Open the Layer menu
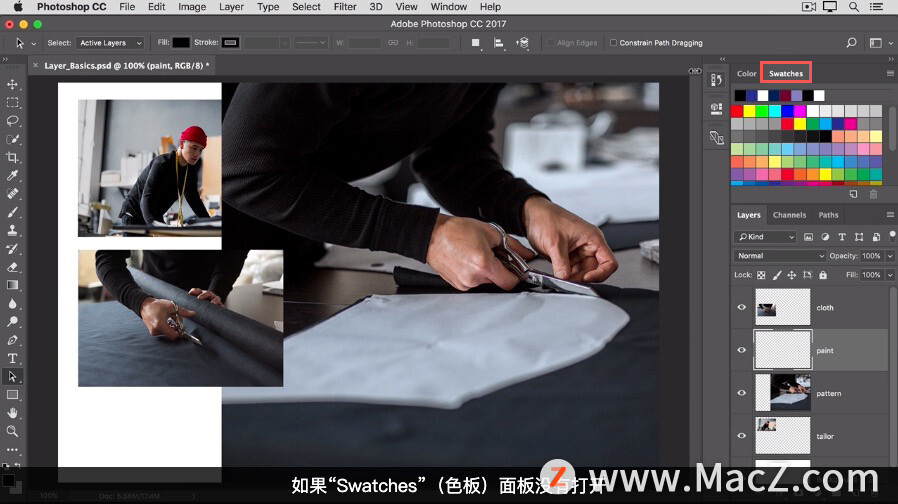Viewport: 898px width, 504px height. pyautogui.click(x=231, y=7)
